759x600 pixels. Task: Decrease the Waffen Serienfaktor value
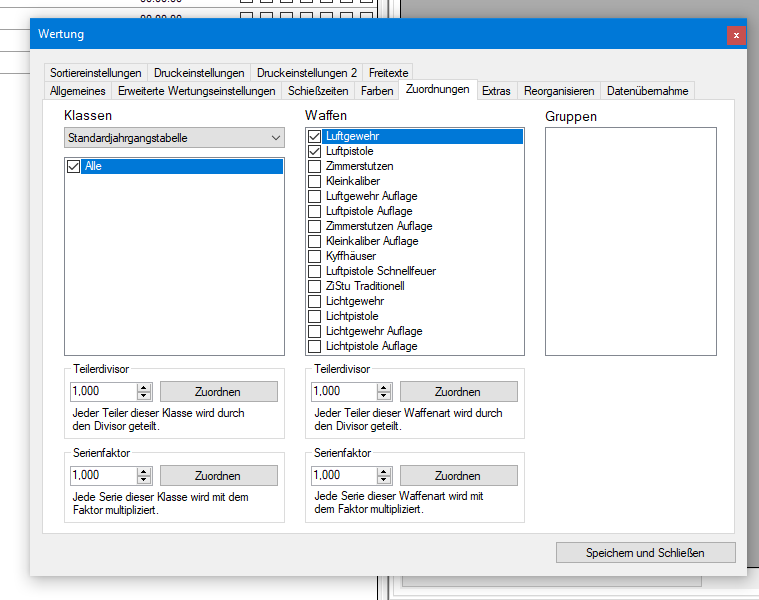tap(385, 480)
